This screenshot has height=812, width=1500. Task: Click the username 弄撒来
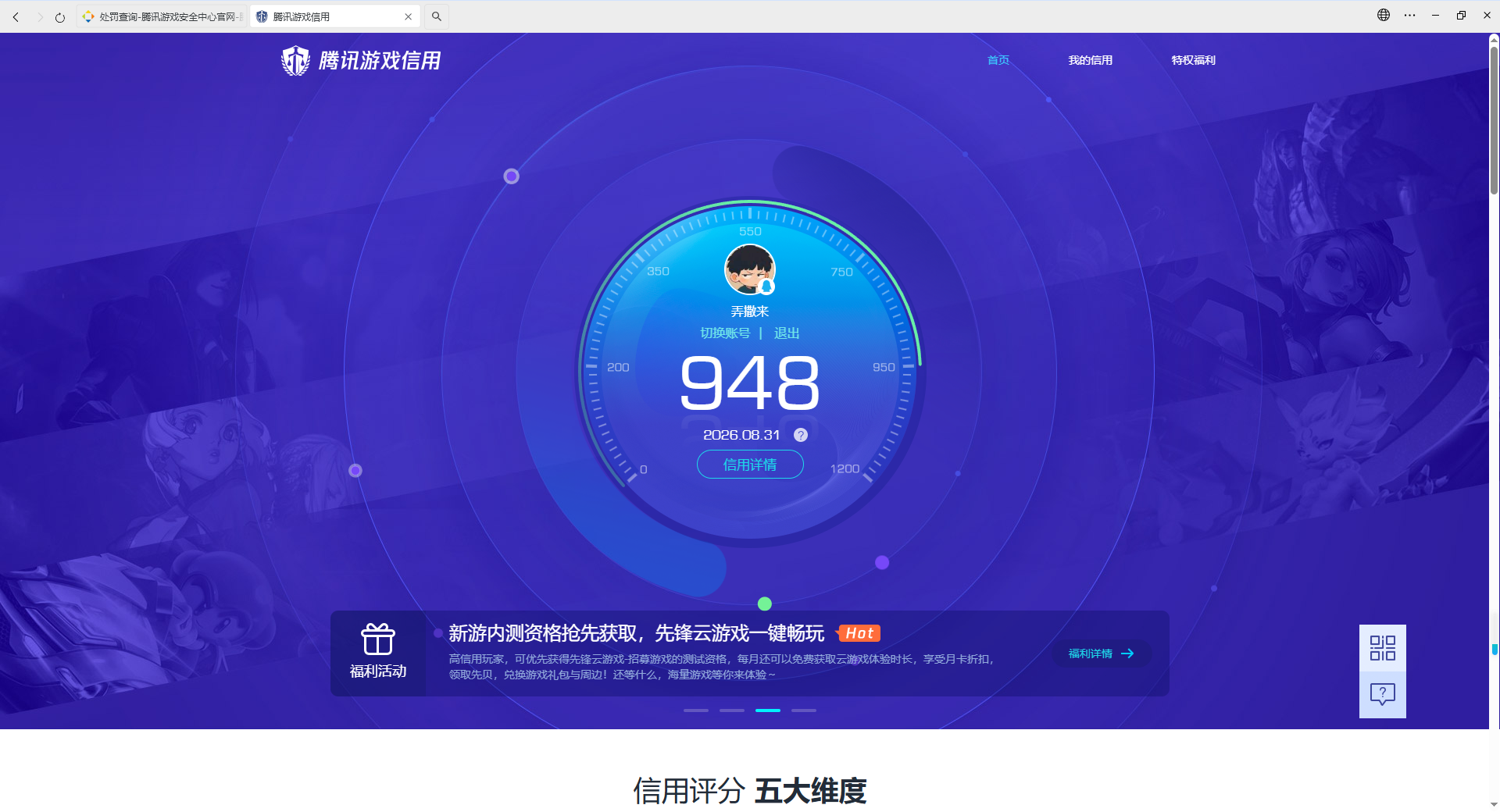750,312
